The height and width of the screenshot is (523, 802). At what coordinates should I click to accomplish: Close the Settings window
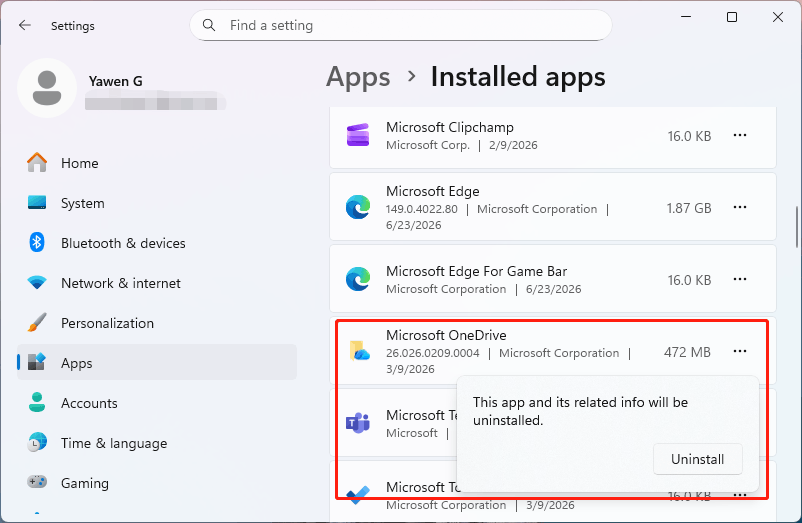coord(778,17)
